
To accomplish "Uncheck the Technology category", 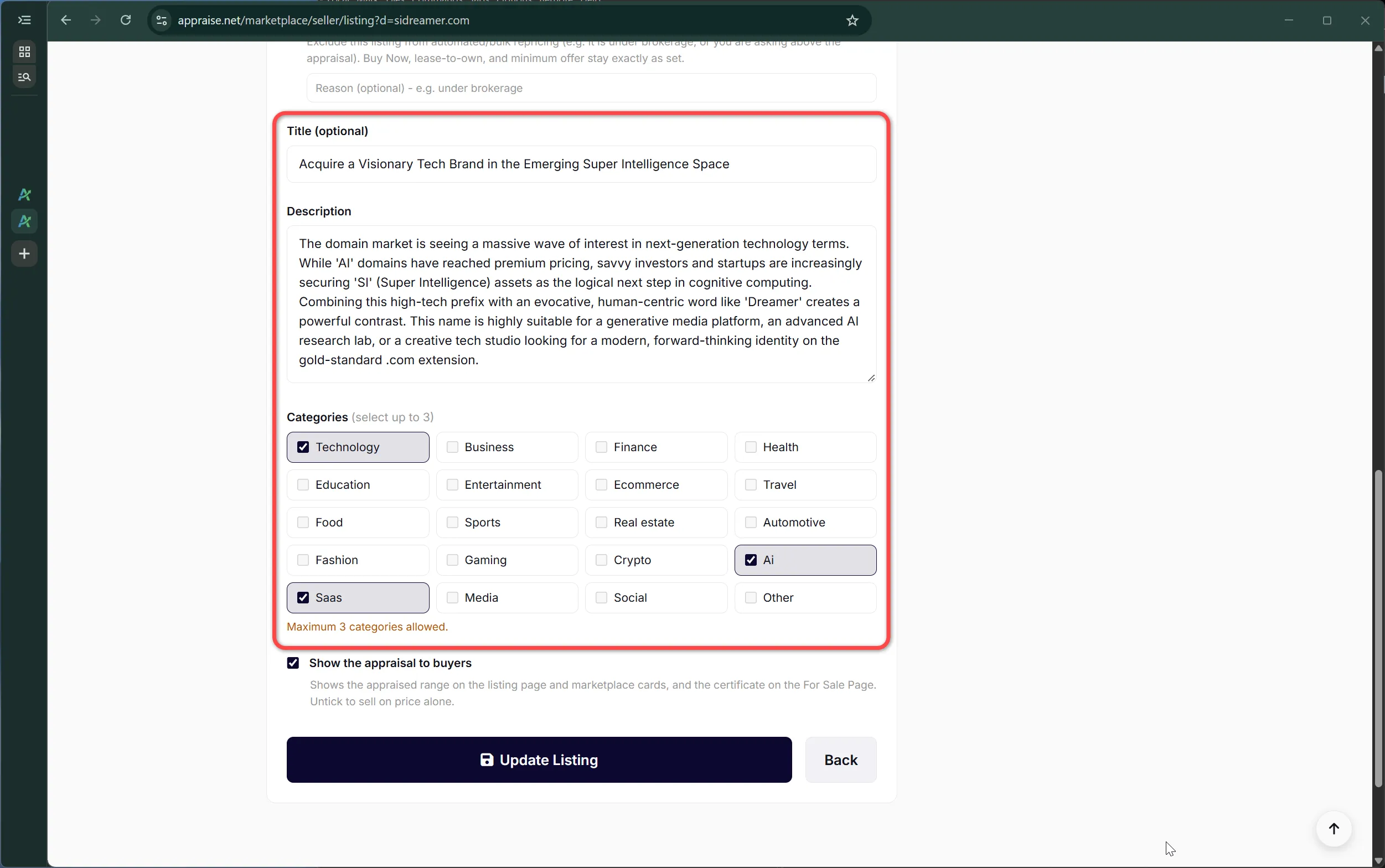I will (x=303, y=447).
